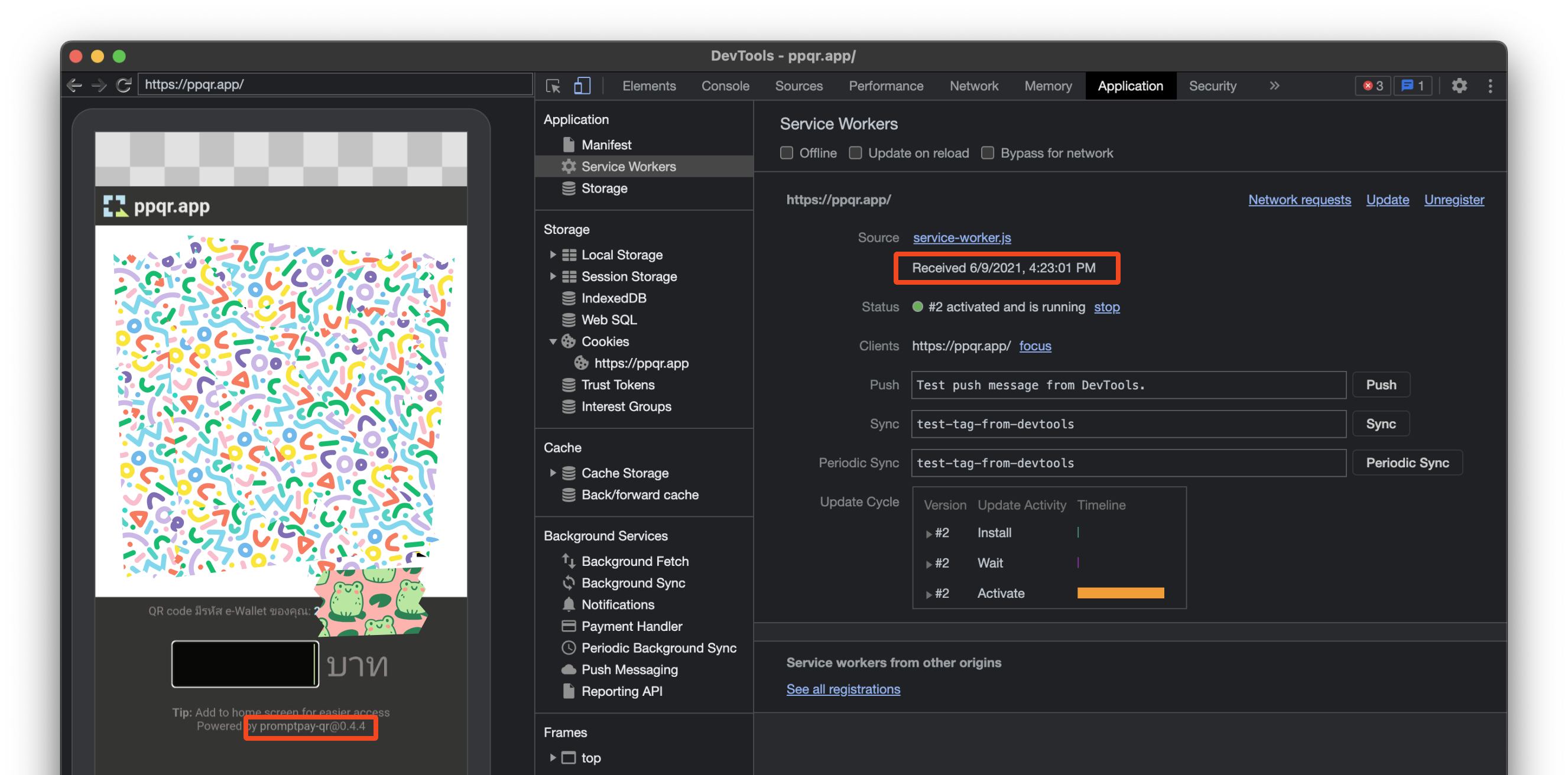The image size is (1568, 775).
Task: Check Bypass for network
Action: point(987,152)
